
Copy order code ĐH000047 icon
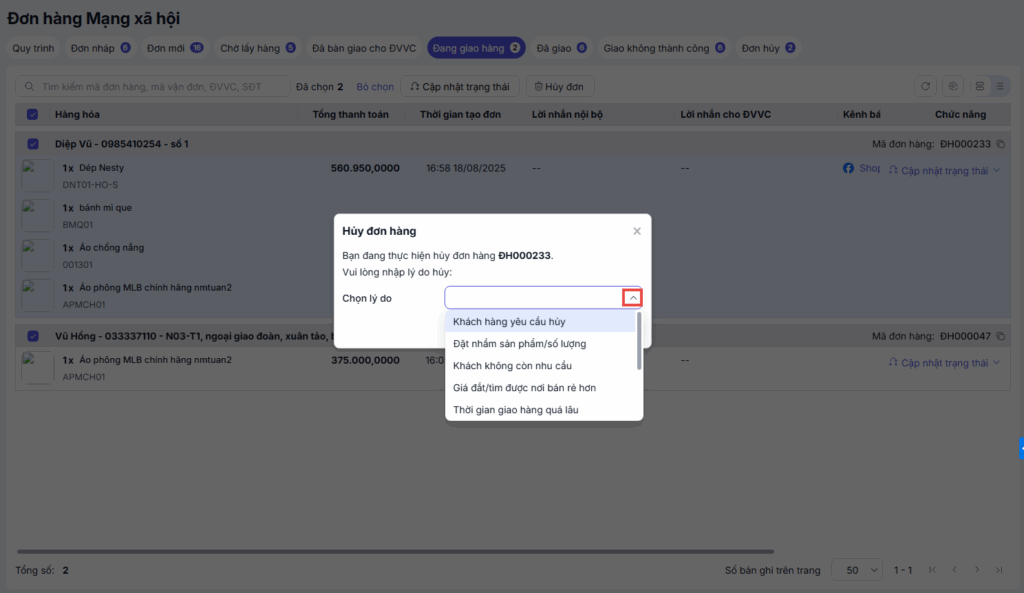pyautogui.click(x=1000, y=336)
